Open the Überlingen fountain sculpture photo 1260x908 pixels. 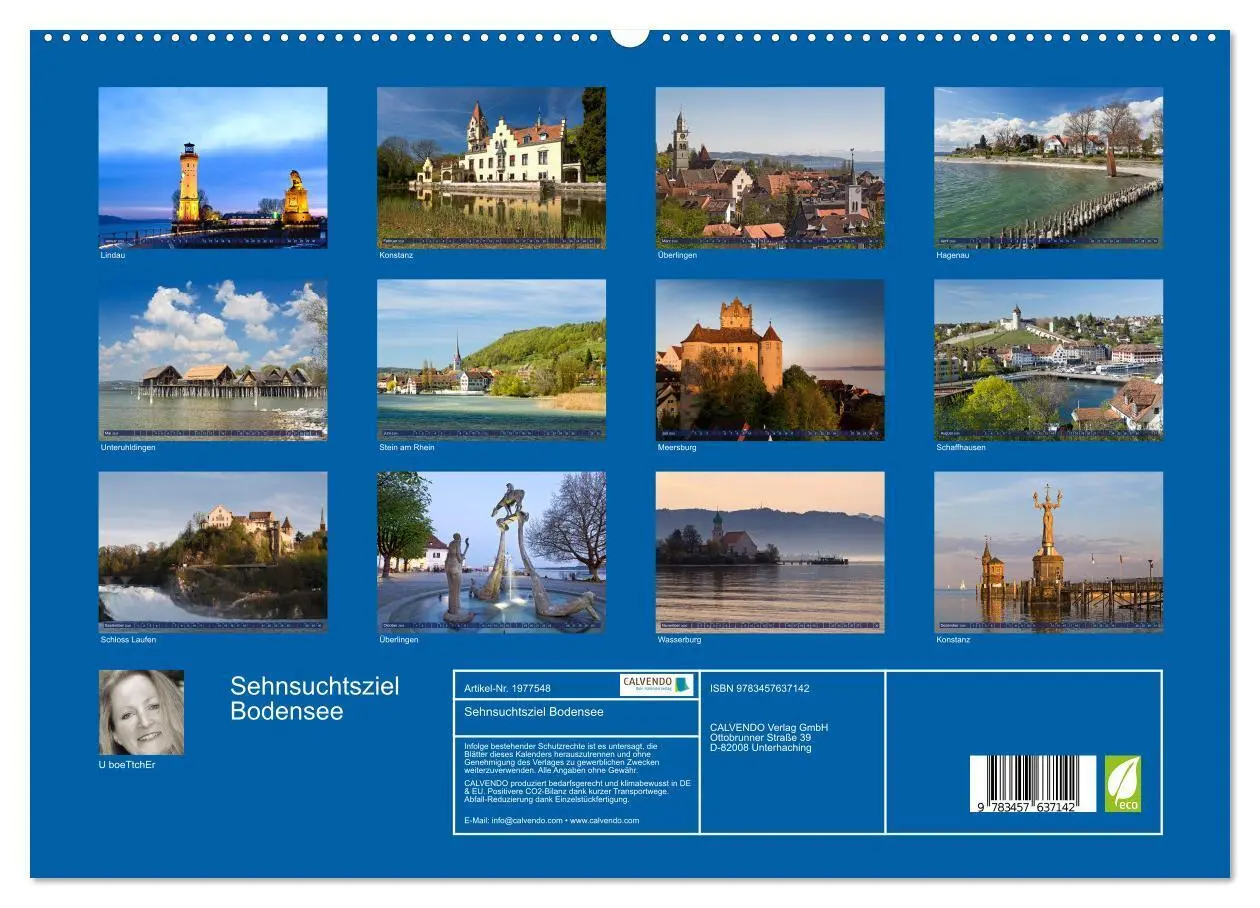491,552
